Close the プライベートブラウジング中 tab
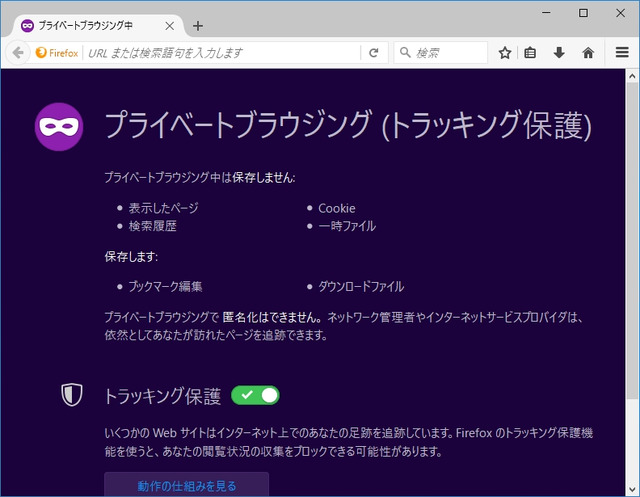The image size is (640, 497). 170,26
